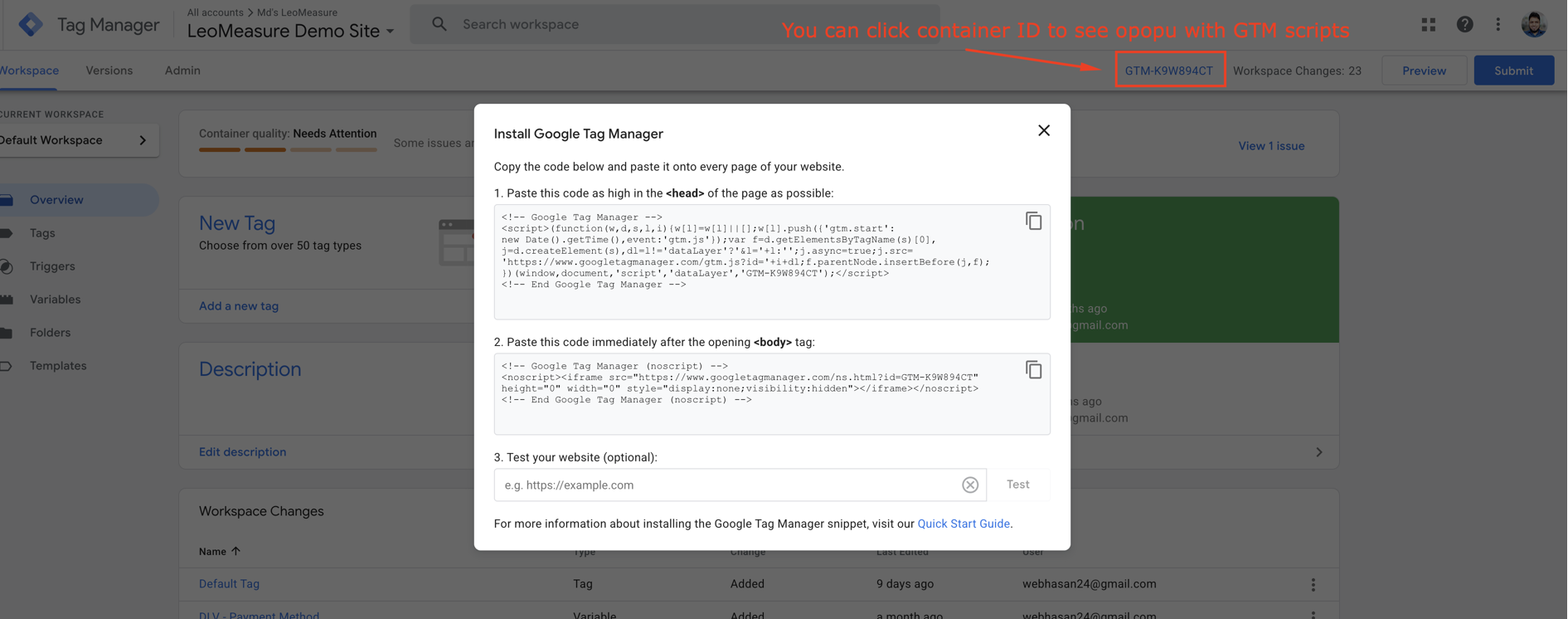This screenshot has width=1568, height=619.
Task: Switch to the Admin tab
Action: pos(182,71)
